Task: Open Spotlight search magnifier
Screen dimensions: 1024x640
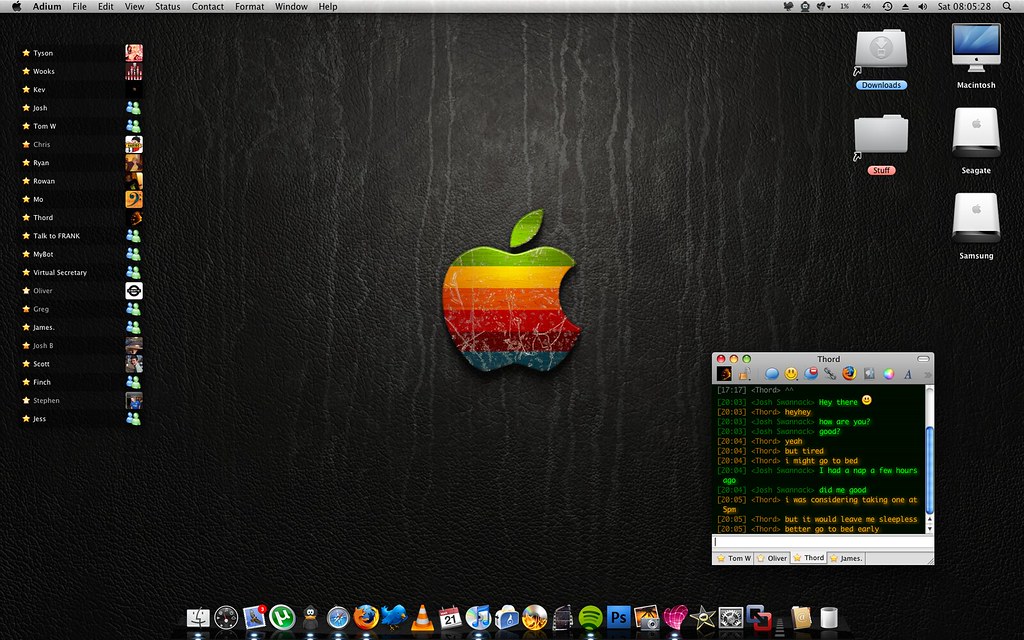Action: pos(1007,7)
